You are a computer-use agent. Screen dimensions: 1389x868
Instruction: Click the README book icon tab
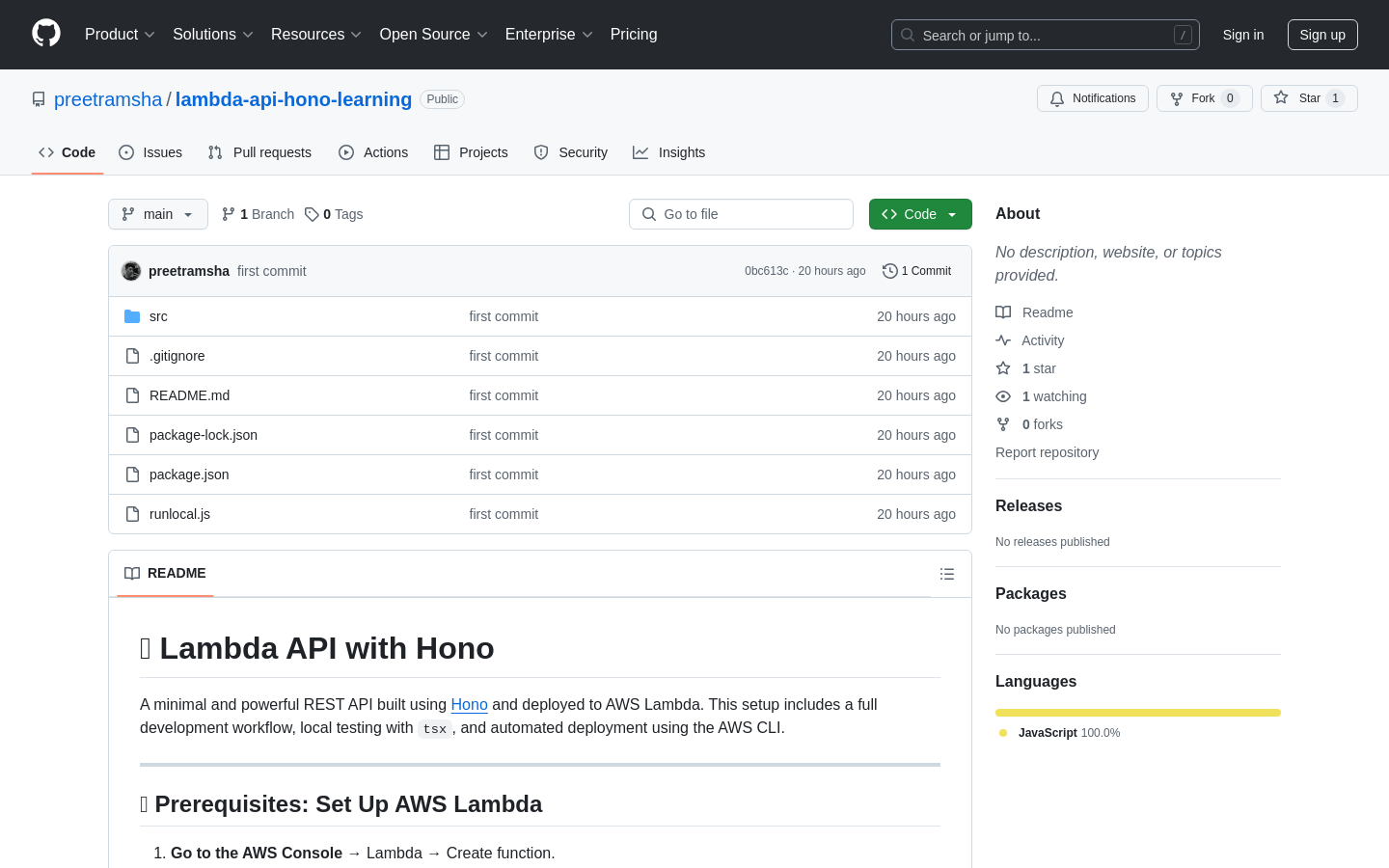coord(132,573)
